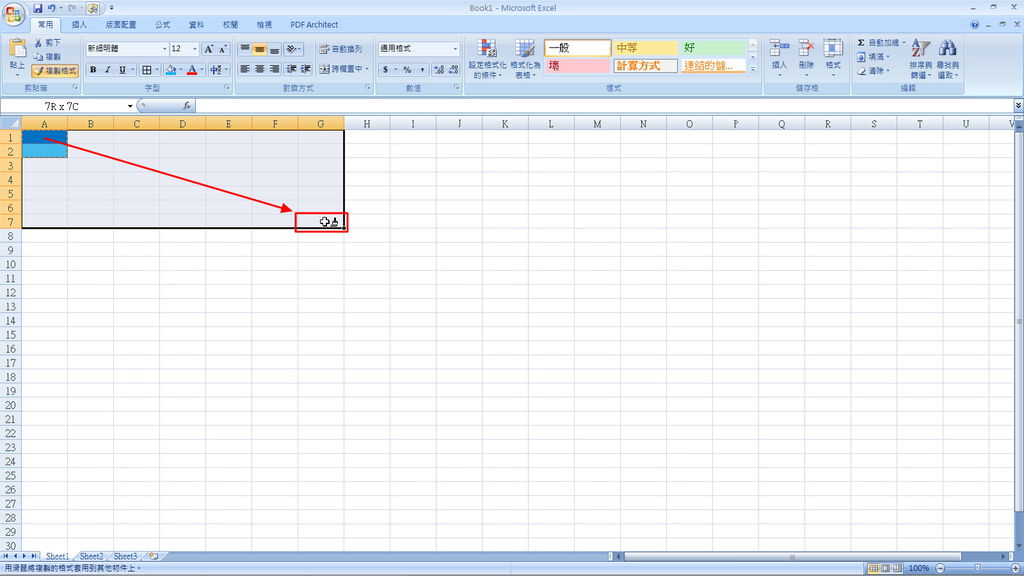Click merge and center 跨欄置中

pyautogui.click(x=340, y=69)
